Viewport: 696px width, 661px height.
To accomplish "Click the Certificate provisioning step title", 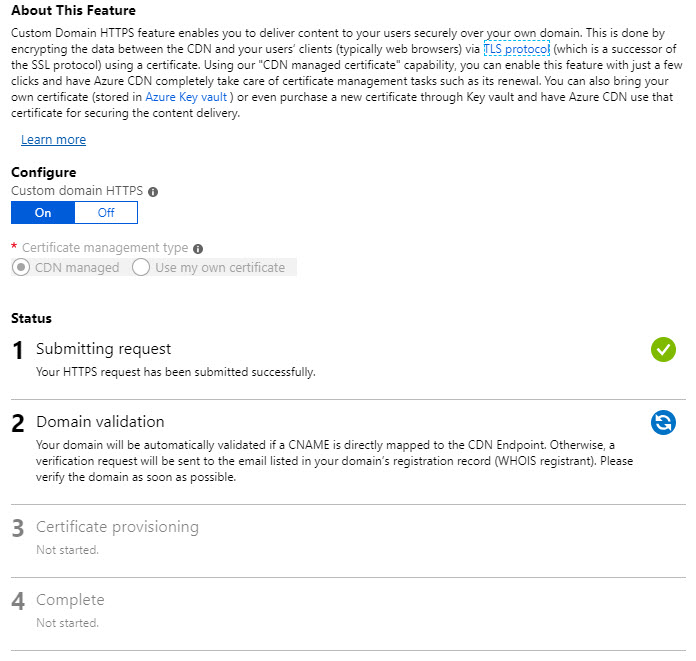I will click(117, 527).
